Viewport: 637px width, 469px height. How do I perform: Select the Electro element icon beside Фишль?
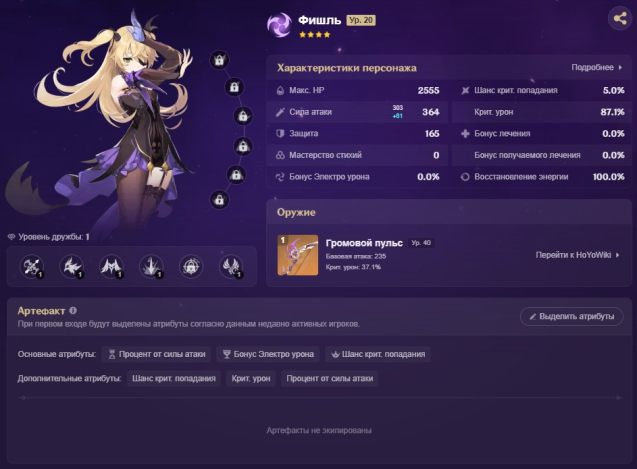tap(279, 25)
